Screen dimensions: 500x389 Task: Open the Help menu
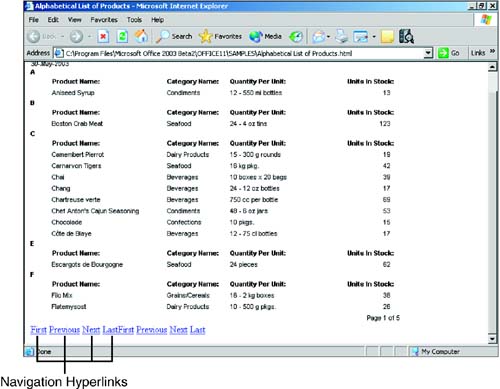pyautogui.click(x=157, y=20)
